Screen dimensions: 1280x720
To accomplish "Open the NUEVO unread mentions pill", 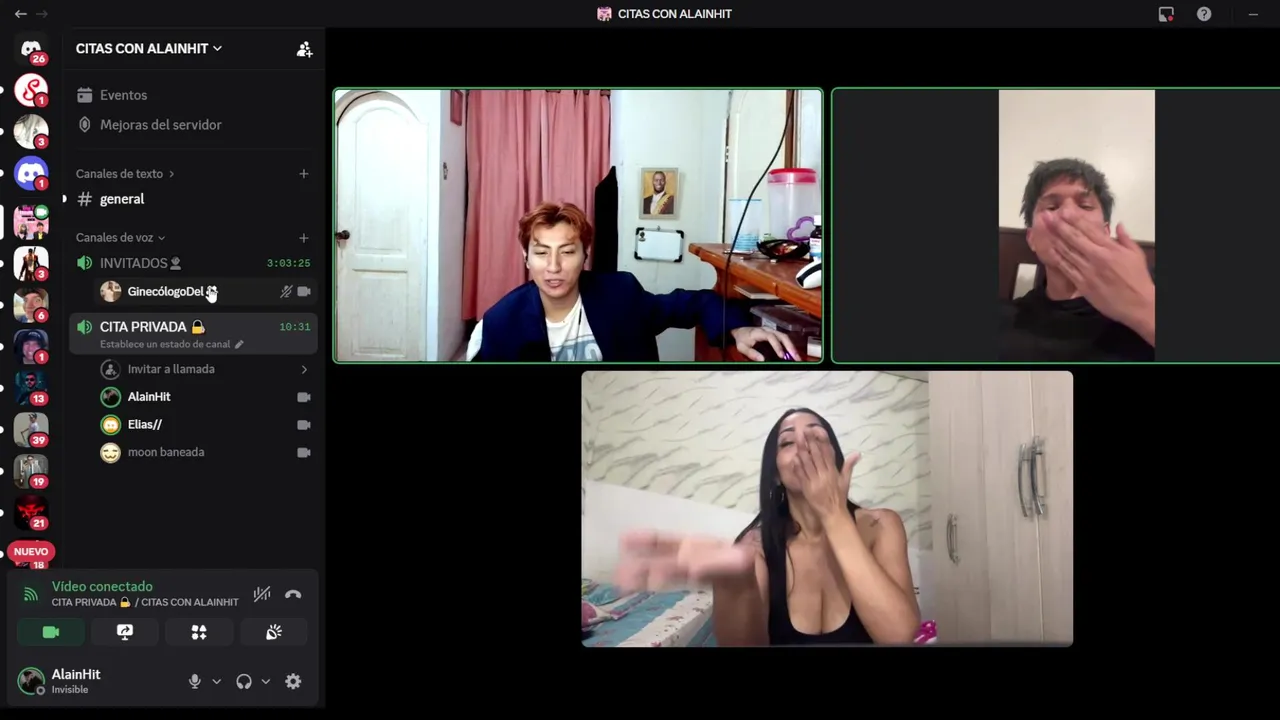I will [31, 551].
